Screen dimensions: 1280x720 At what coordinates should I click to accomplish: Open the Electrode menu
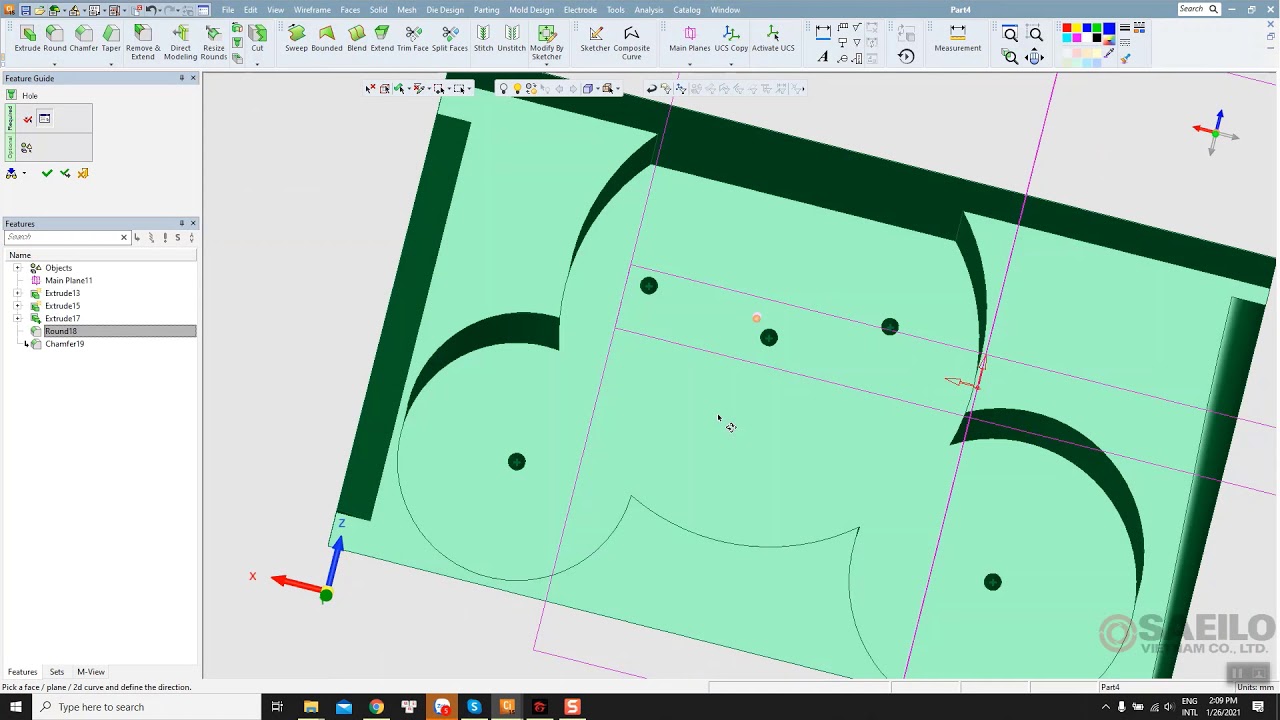pos(580,10)
